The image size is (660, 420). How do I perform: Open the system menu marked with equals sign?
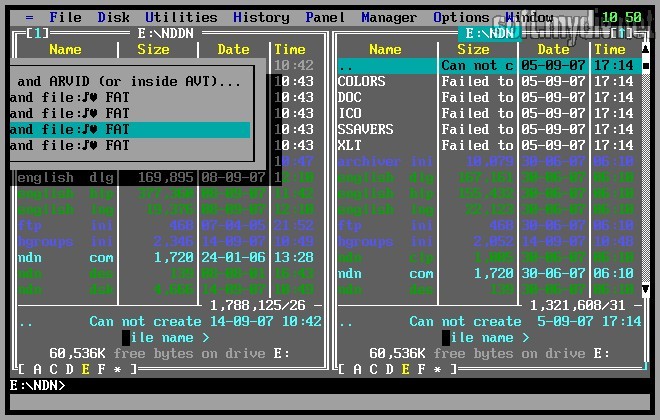pyautogui.click(x=29, y=18)
